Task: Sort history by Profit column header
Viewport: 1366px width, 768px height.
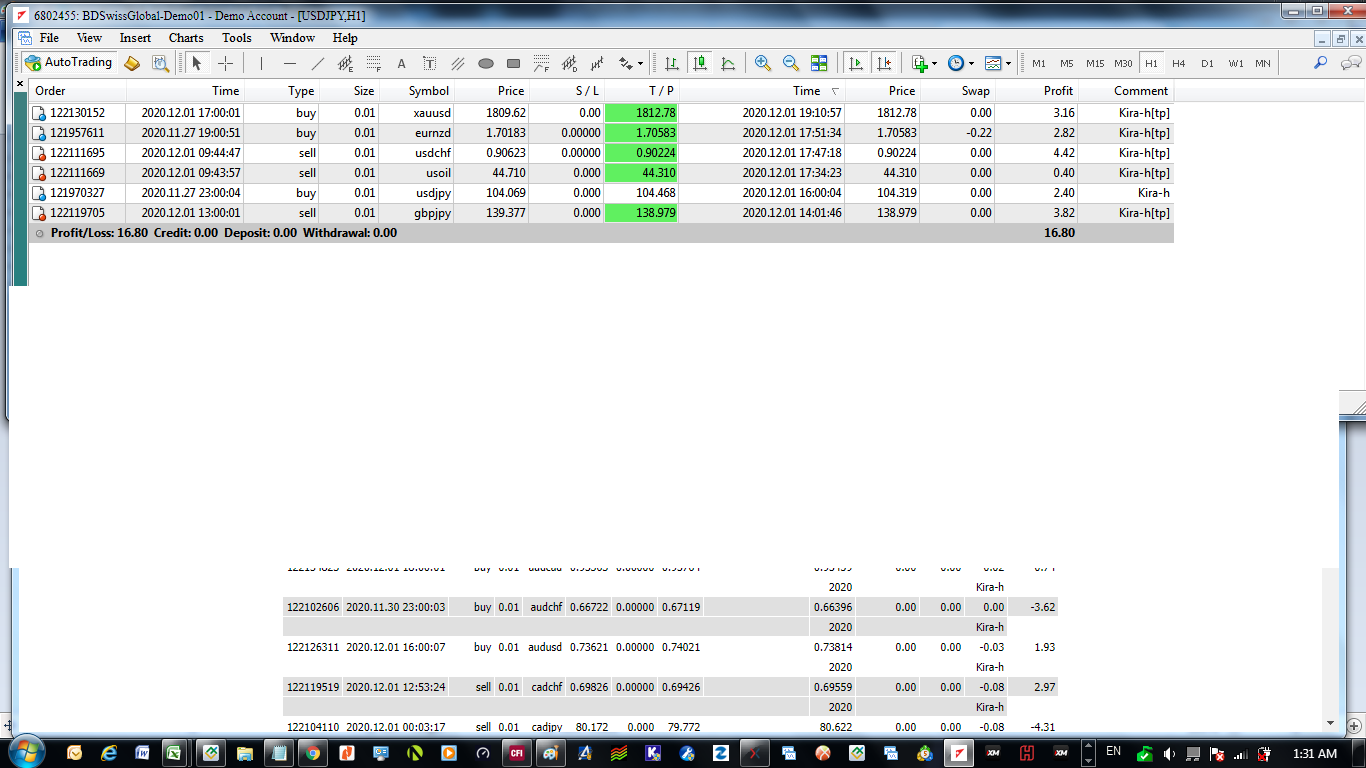Action: (x=1058, y=91)
